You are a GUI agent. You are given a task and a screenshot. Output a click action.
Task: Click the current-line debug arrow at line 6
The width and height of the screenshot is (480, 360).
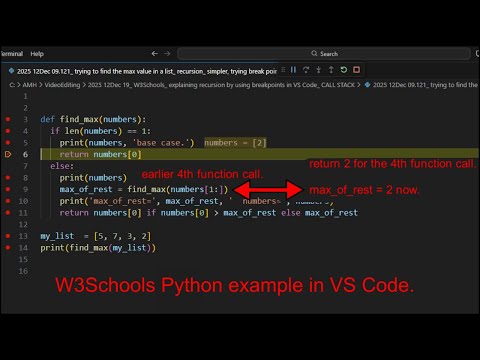coord(8,154)
